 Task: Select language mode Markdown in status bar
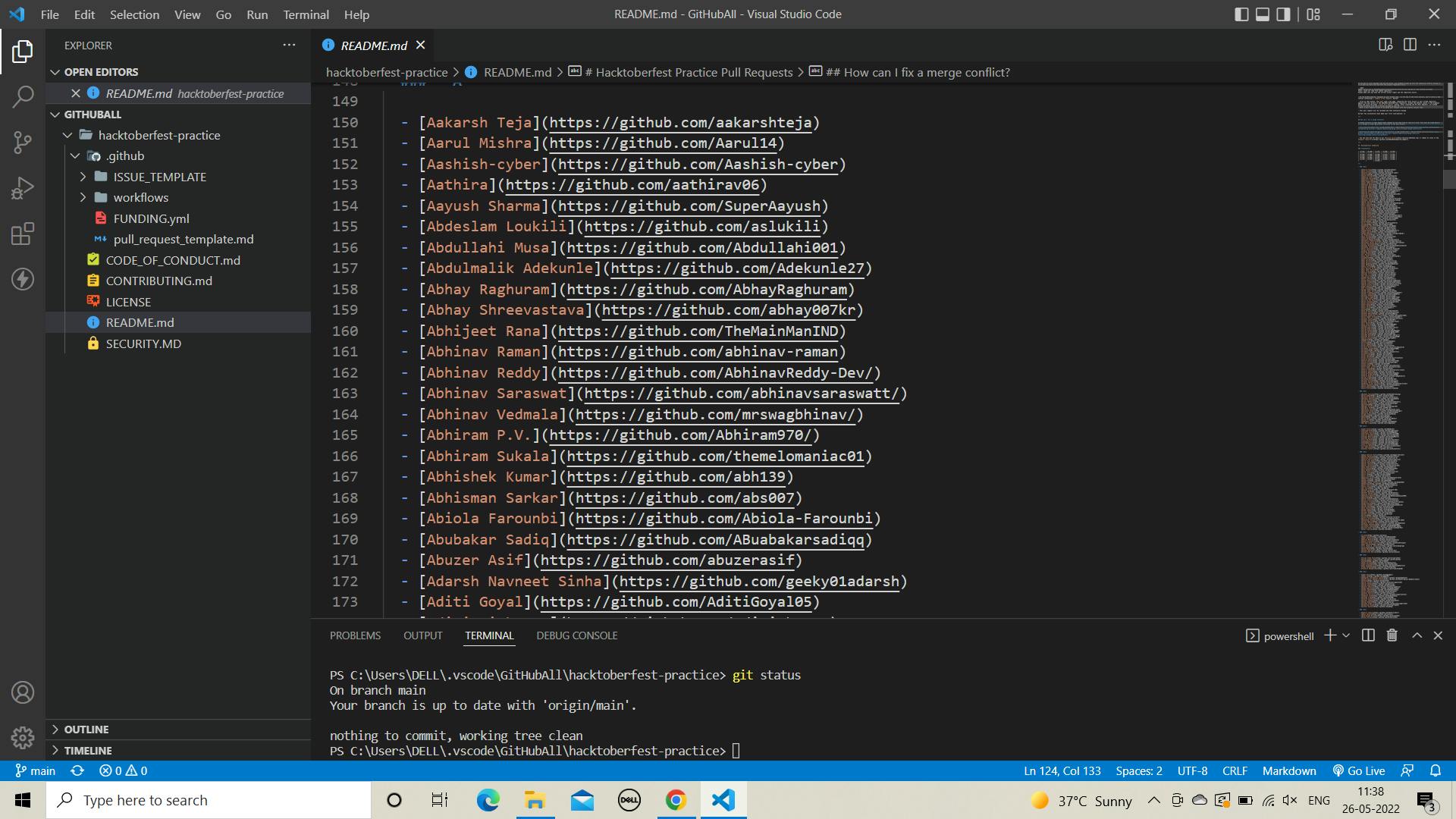(x=1288, y=770)
